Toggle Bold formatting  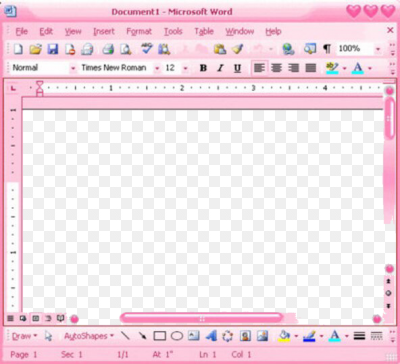[203, 68]
